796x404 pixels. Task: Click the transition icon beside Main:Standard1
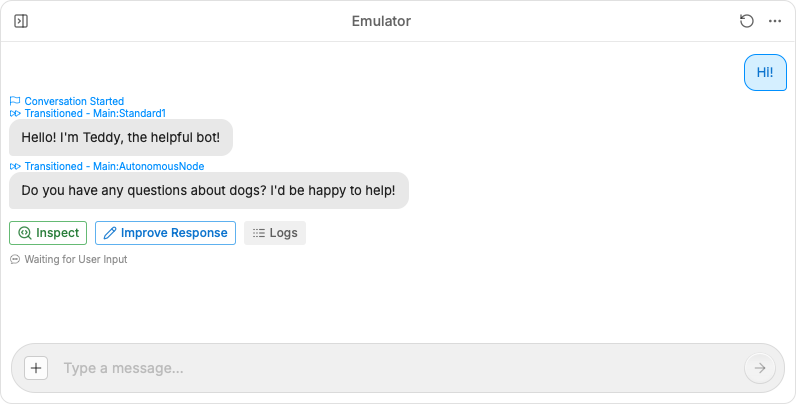(15, 113)
